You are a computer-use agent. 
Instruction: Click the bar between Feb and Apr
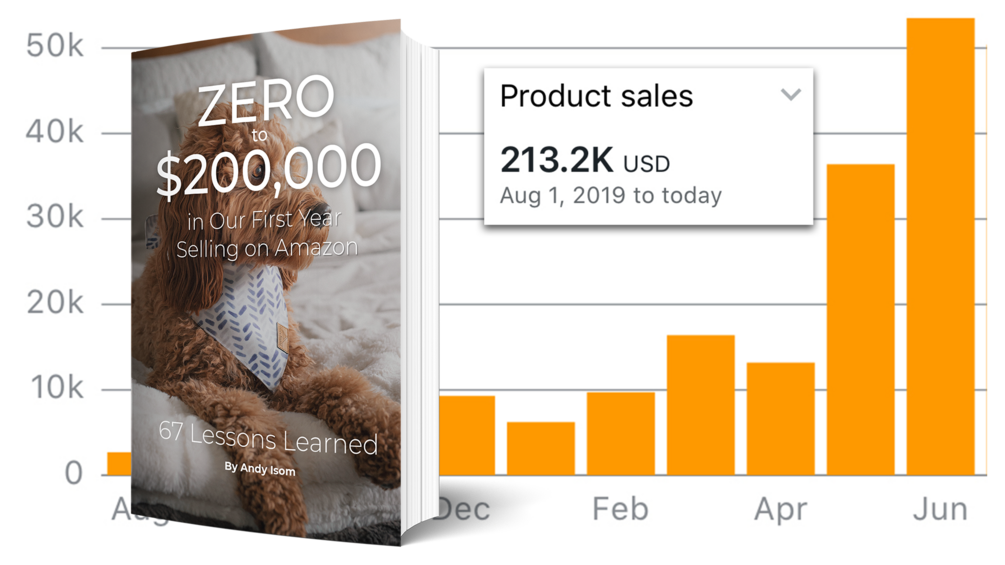pos(701,404)
